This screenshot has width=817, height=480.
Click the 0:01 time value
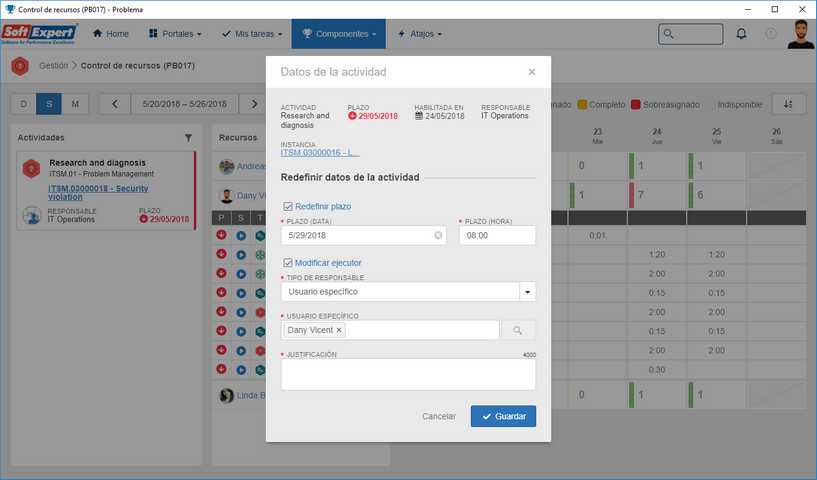click(597, 236)
